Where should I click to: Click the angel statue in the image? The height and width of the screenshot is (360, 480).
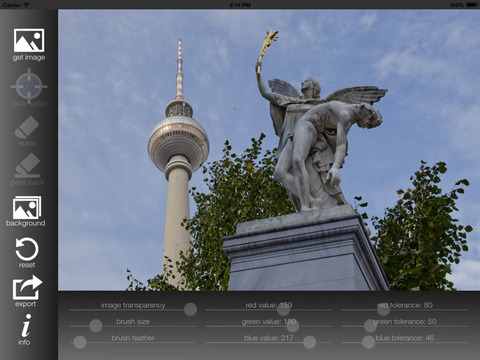pyautogui.click(x=320, y=133)
